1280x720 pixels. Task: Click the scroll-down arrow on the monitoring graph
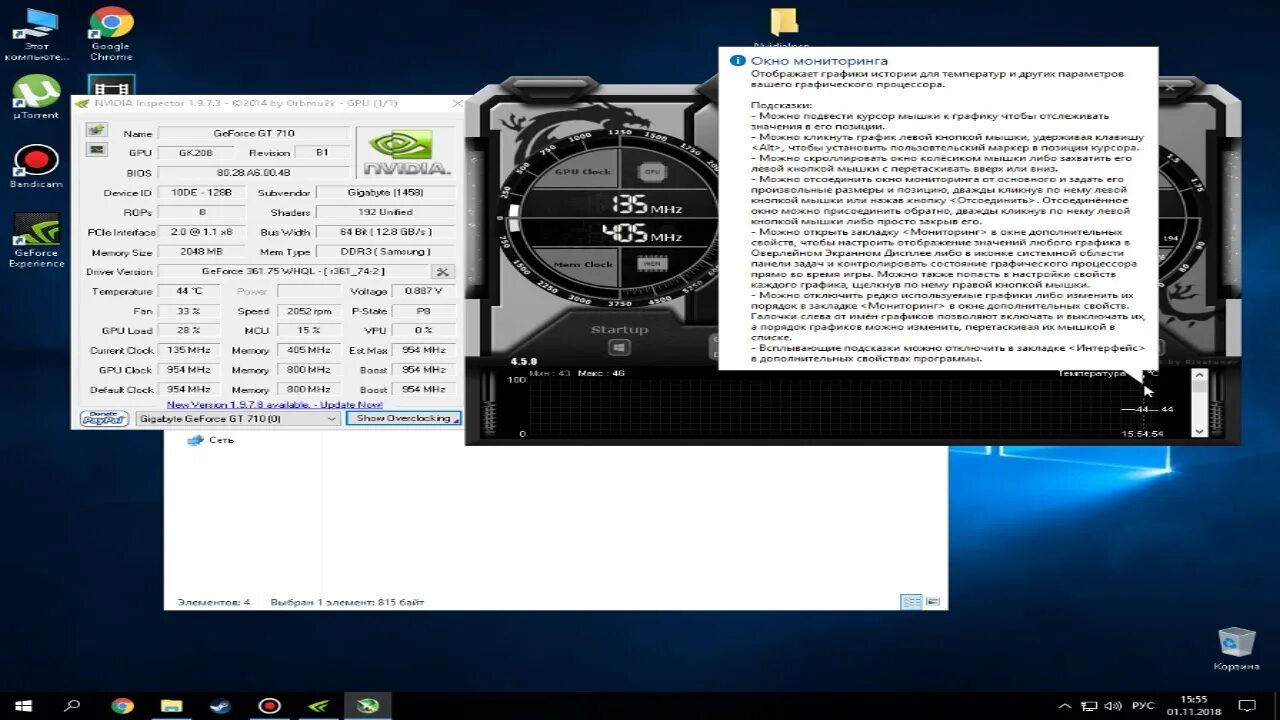1198,430
